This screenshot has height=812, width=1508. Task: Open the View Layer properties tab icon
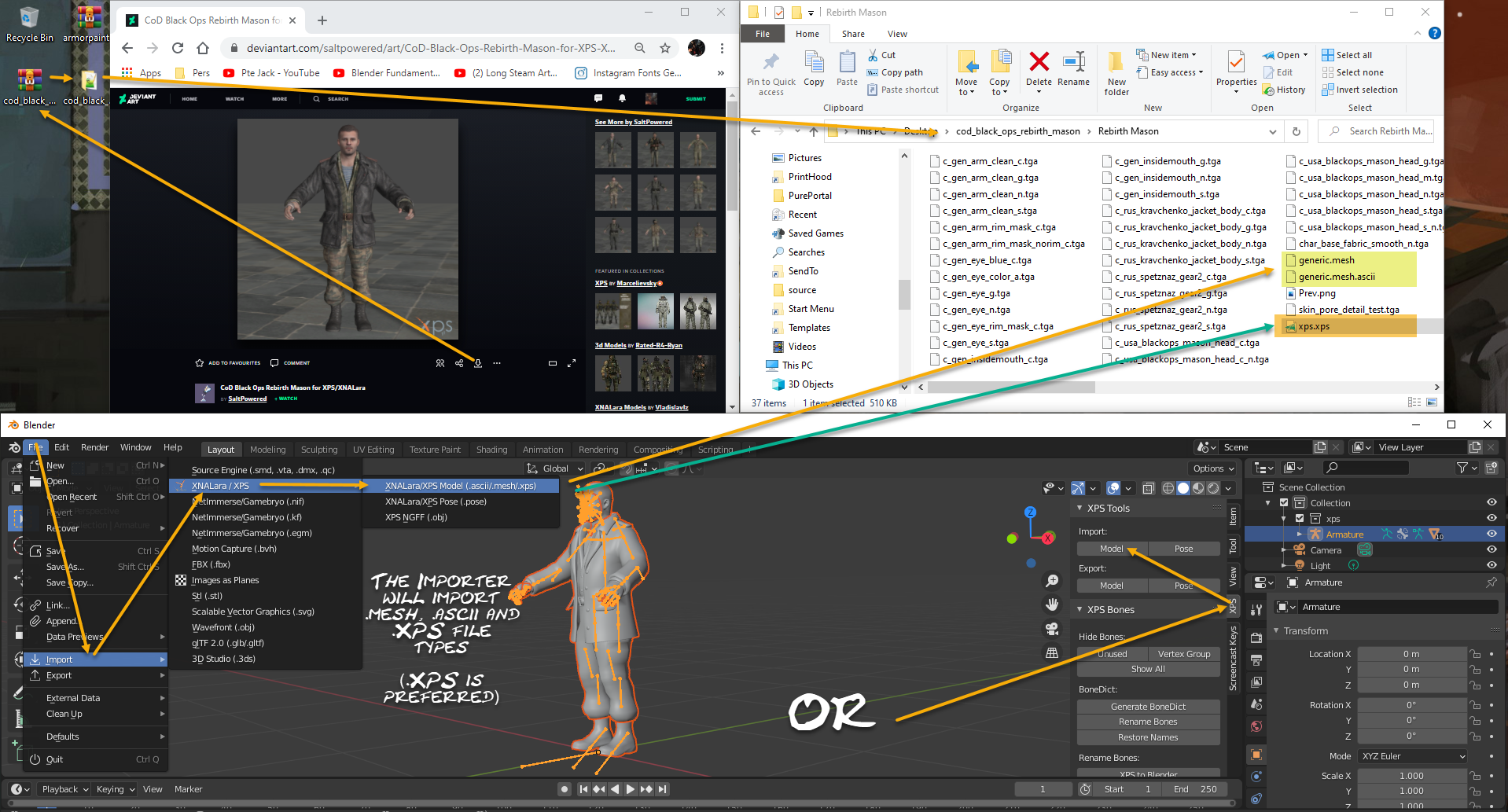1256,682
